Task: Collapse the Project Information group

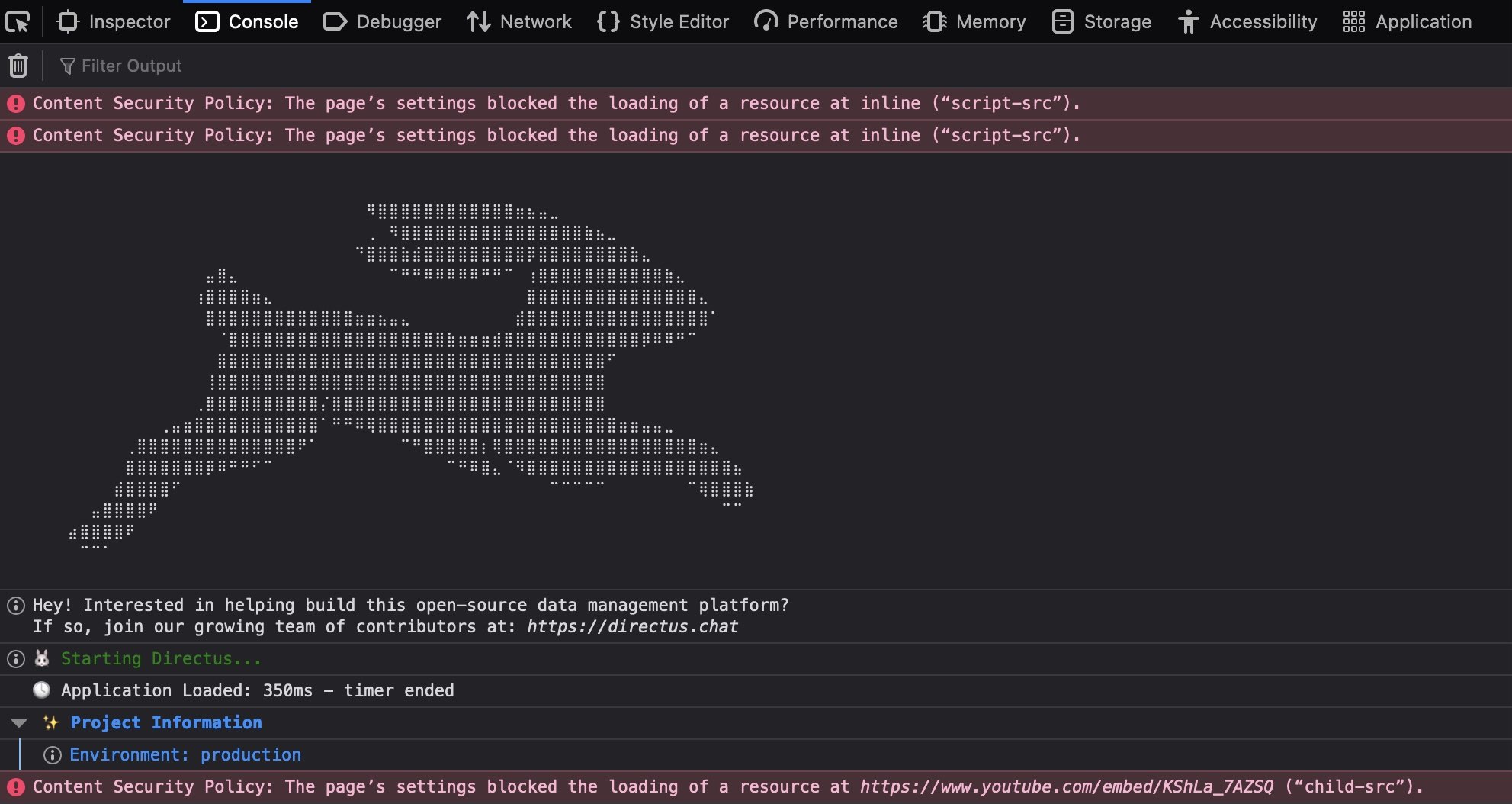Action: (x=19, y=722)
